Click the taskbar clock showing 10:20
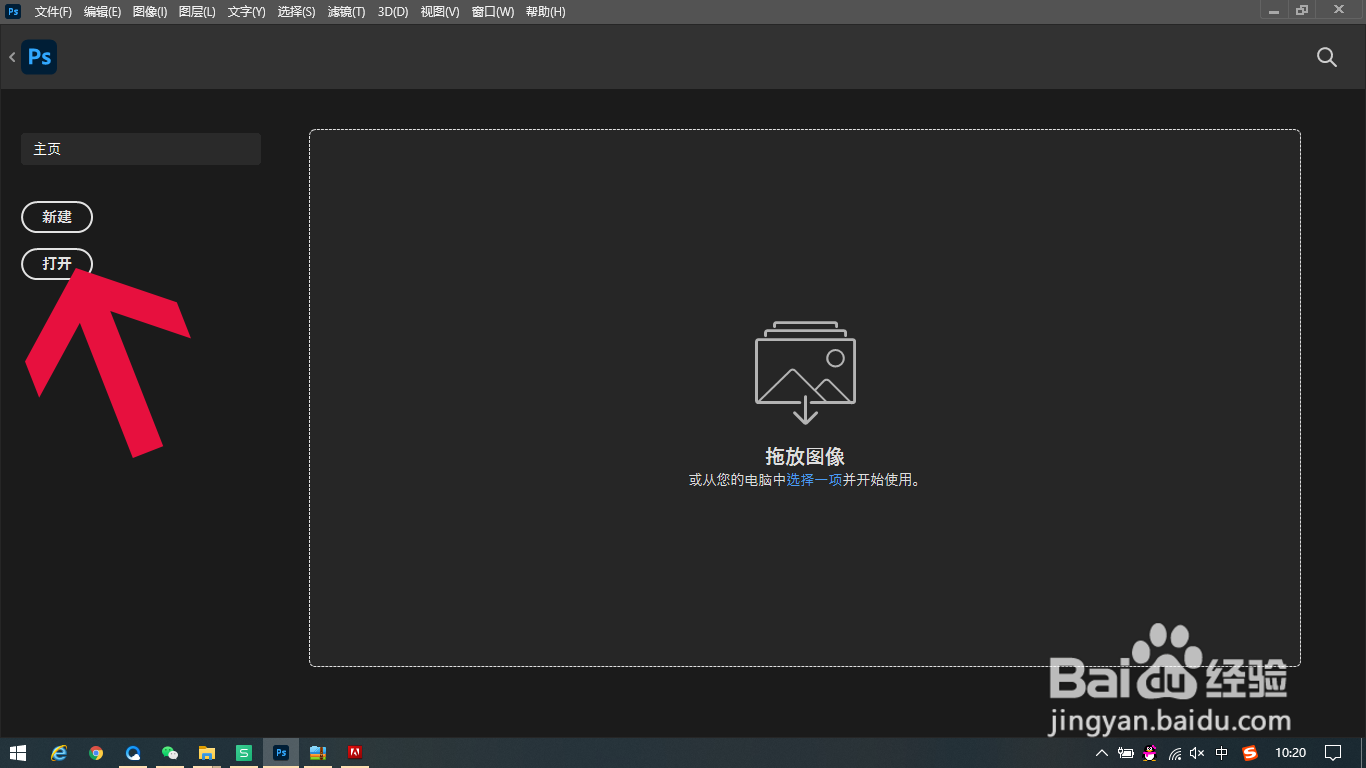 pos(1290,753)
